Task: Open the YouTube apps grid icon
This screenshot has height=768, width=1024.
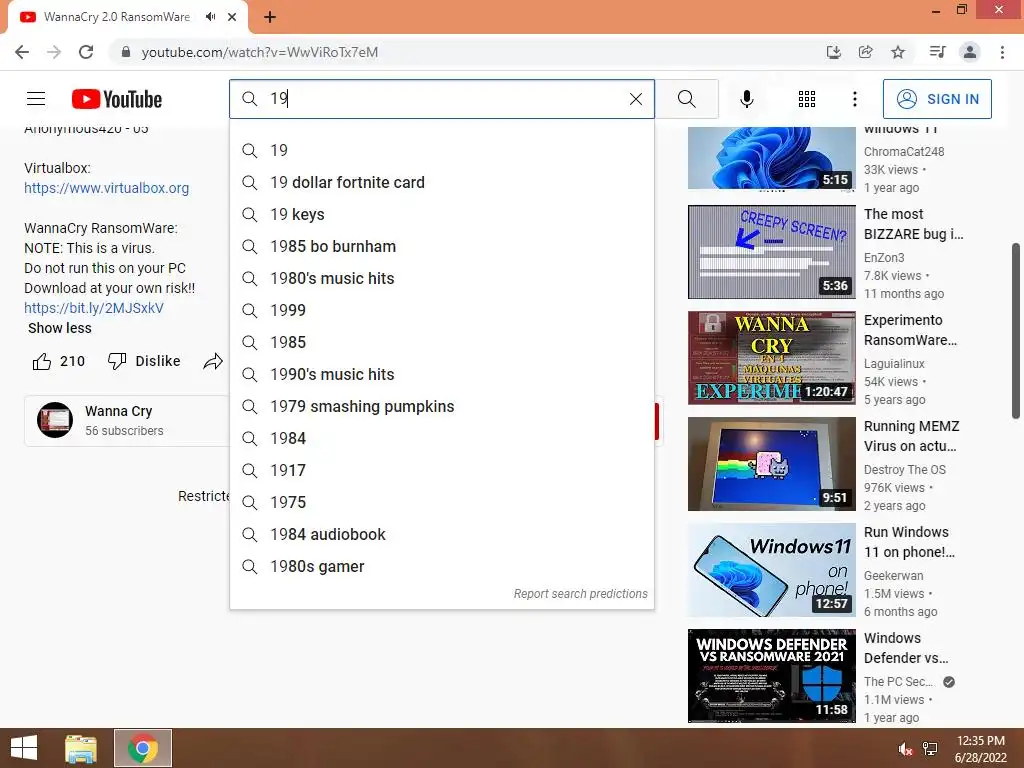Action: [x=807, y=99]
